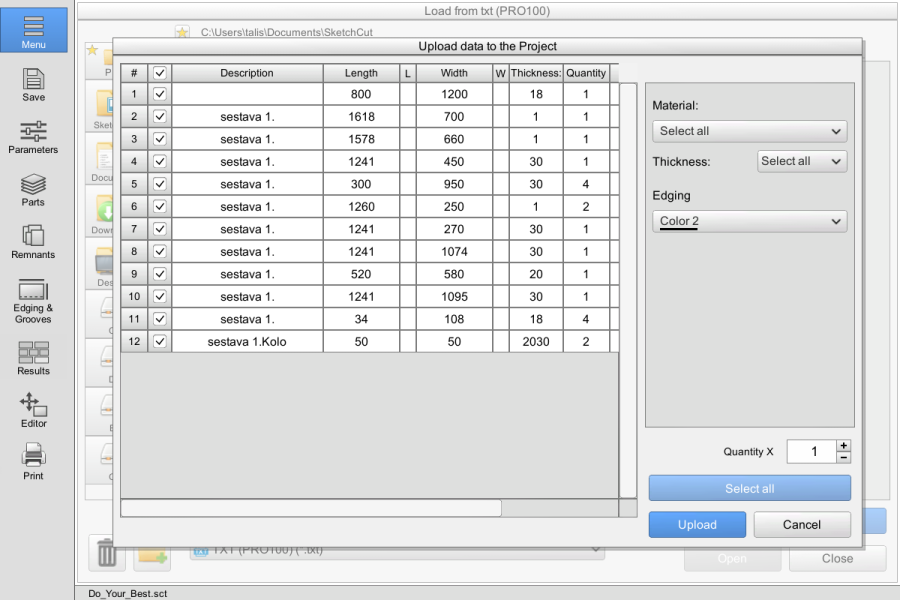Expand the Material dropdown

(750, 131)
